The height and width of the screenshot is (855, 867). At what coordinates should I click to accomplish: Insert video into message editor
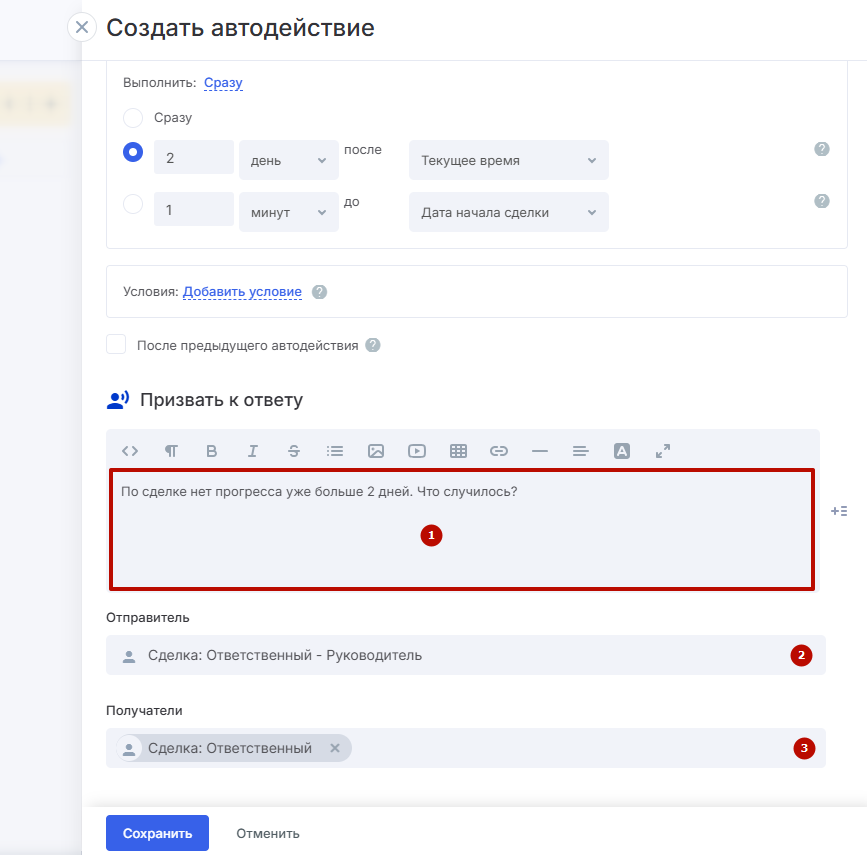point(417,451)
